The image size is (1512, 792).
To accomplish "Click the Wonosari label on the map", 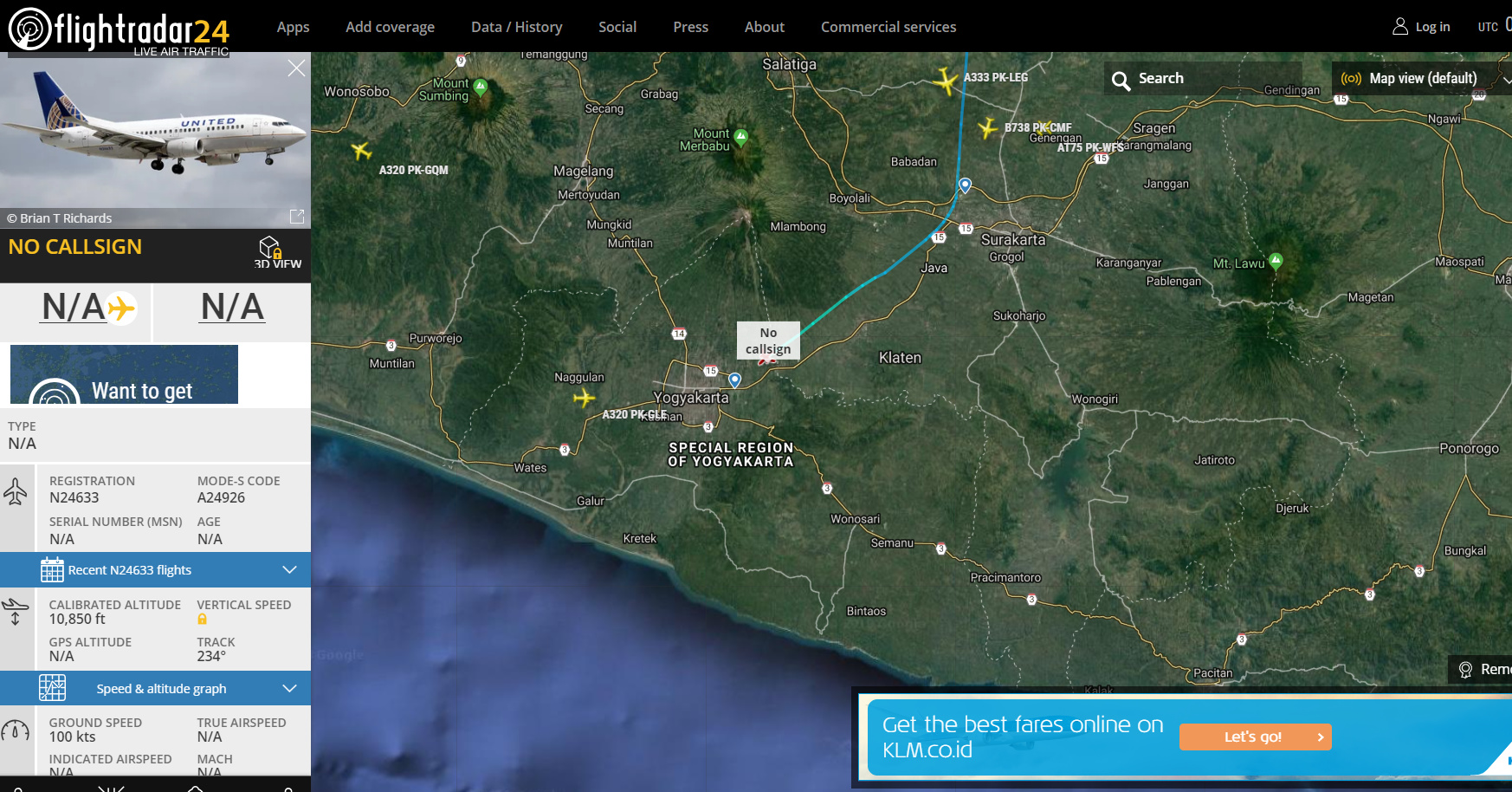I will coord(856,519).
